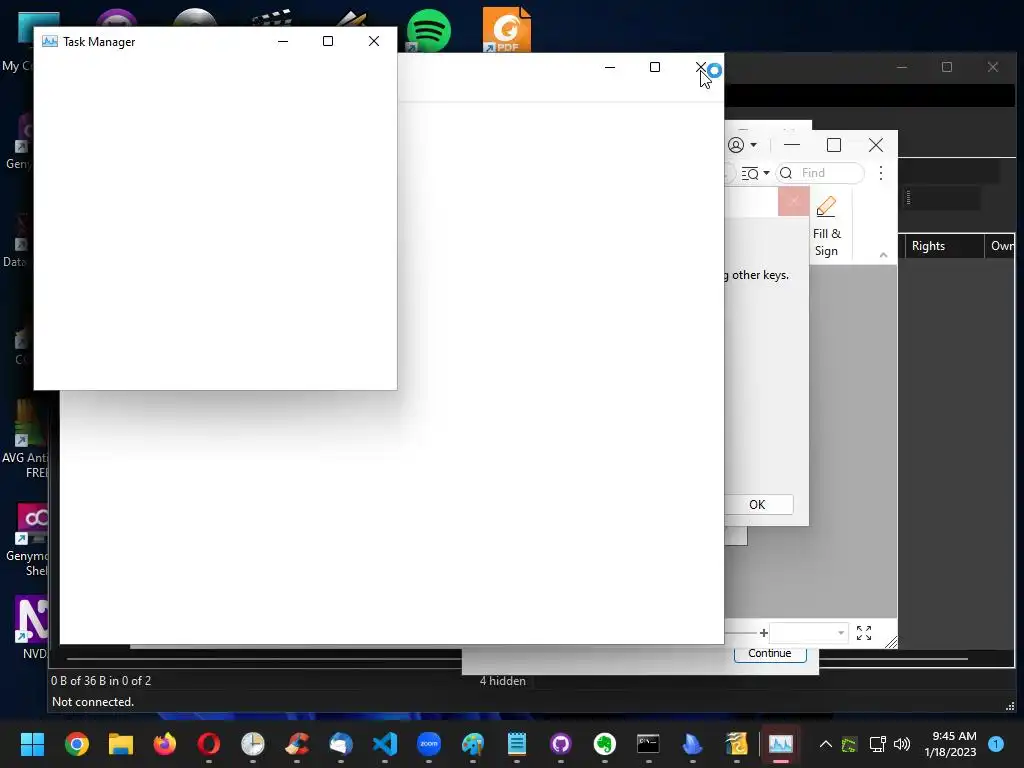The height and width of the screenshot is (768, 1024).
Task: Click the 4 hidden status entry
Action: [x=503, y=681]
